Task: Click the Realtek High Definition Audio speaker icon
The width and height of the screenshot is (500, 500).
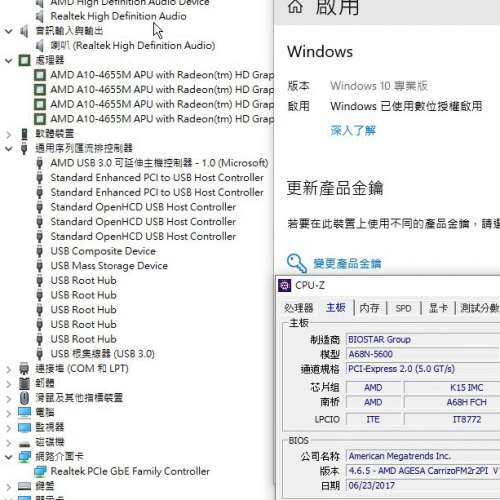Action: click(x=40, y=16)
